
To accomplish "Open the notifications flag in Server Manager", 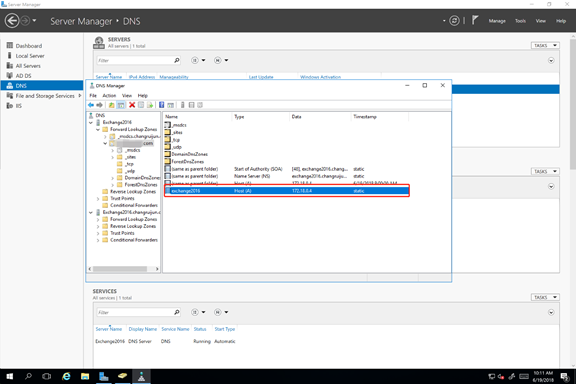I will 475,20.
